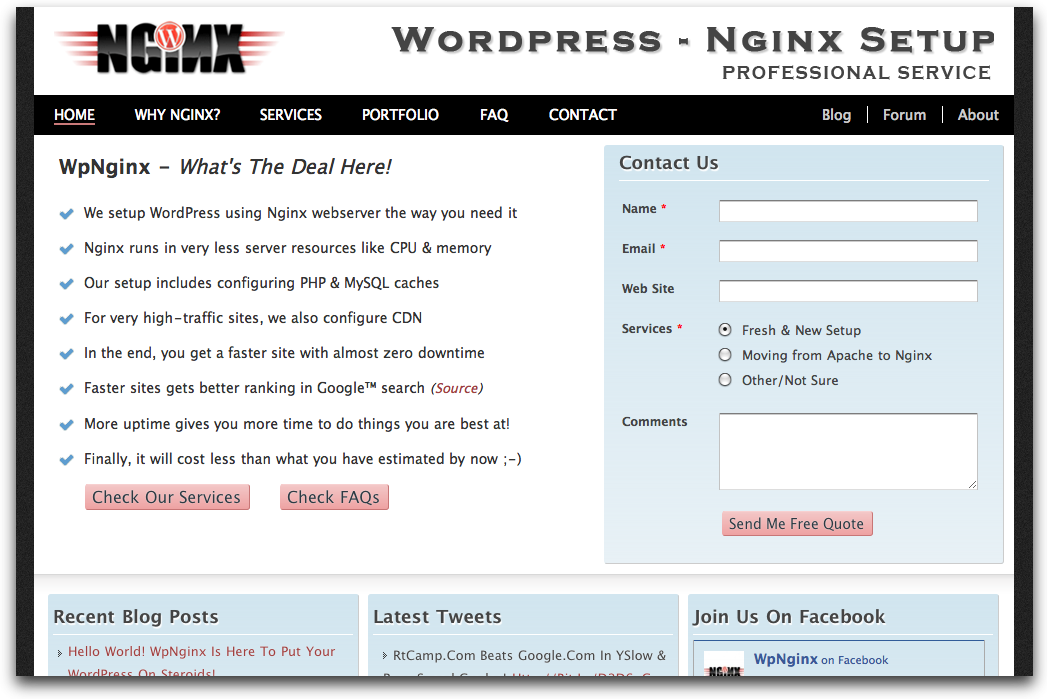Click 'WpNginx – What's The Deal Here!' heading
Viewport: 1048px width, 700px height.
pyautogui.click(x=225, y=166)
